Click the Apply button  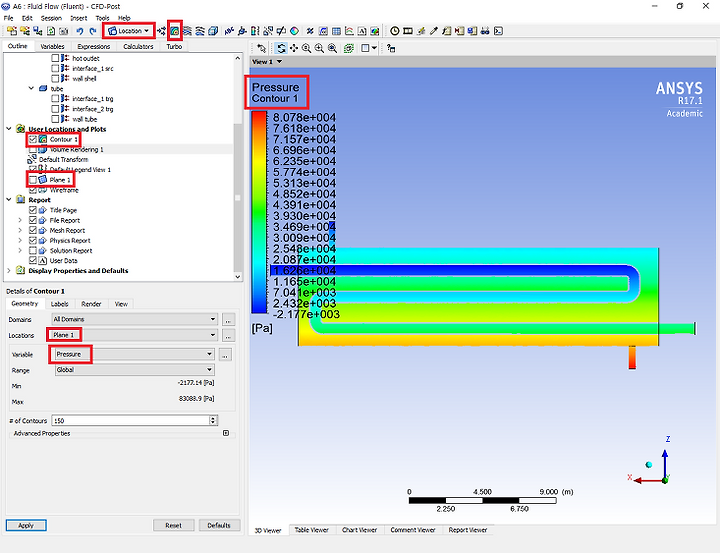tap(26, 525)
